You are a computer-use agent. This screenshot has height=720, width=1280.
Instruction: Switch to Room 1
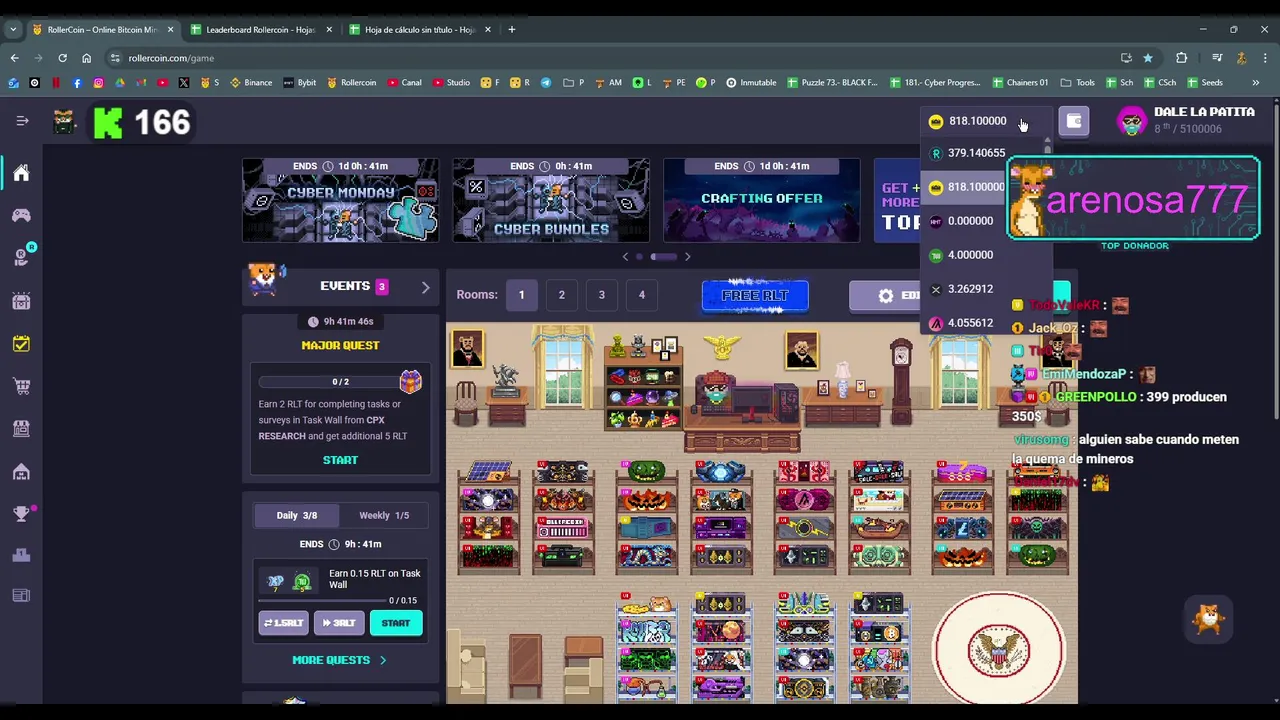coord(521,295)
